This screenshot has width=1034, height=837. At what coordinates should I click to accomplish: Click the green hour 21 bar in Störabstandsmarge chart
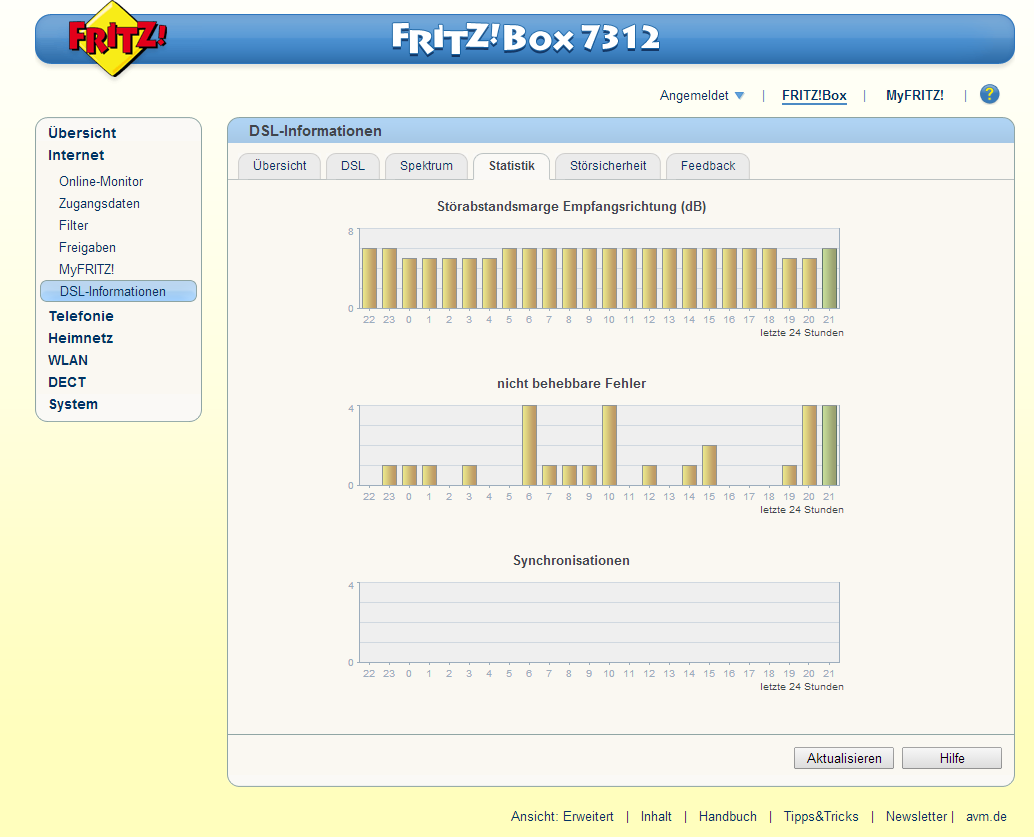pos(829,278)
